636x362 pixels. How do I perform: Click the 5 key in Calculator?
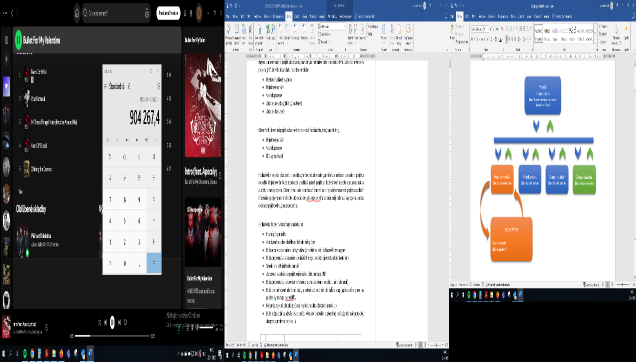125,221
